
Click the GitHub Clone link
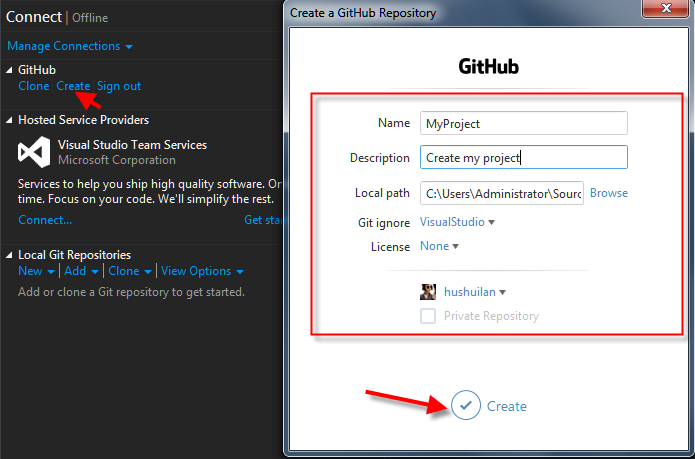point(34,86)
